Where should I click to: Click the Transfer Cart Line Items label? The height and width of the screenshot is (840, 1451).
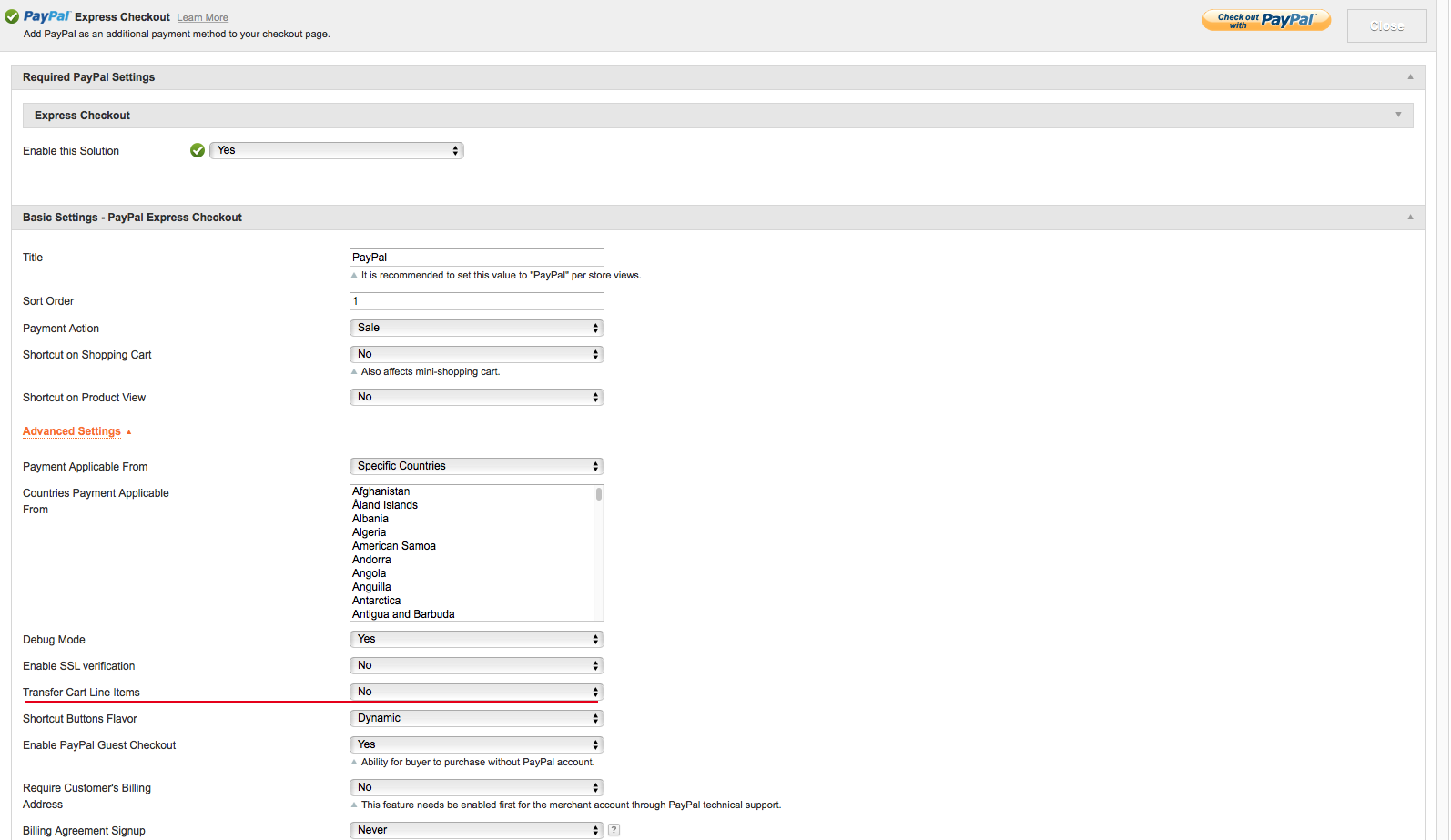pos(81,693)
